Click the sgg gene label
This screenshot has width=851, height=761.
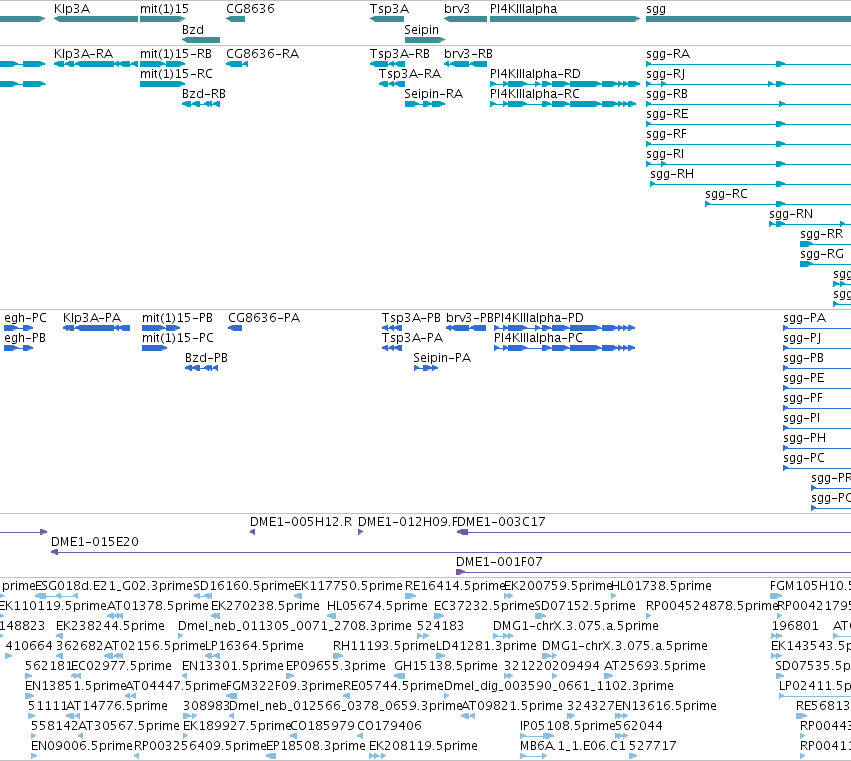pyautogui.click(x=656, y=9)
